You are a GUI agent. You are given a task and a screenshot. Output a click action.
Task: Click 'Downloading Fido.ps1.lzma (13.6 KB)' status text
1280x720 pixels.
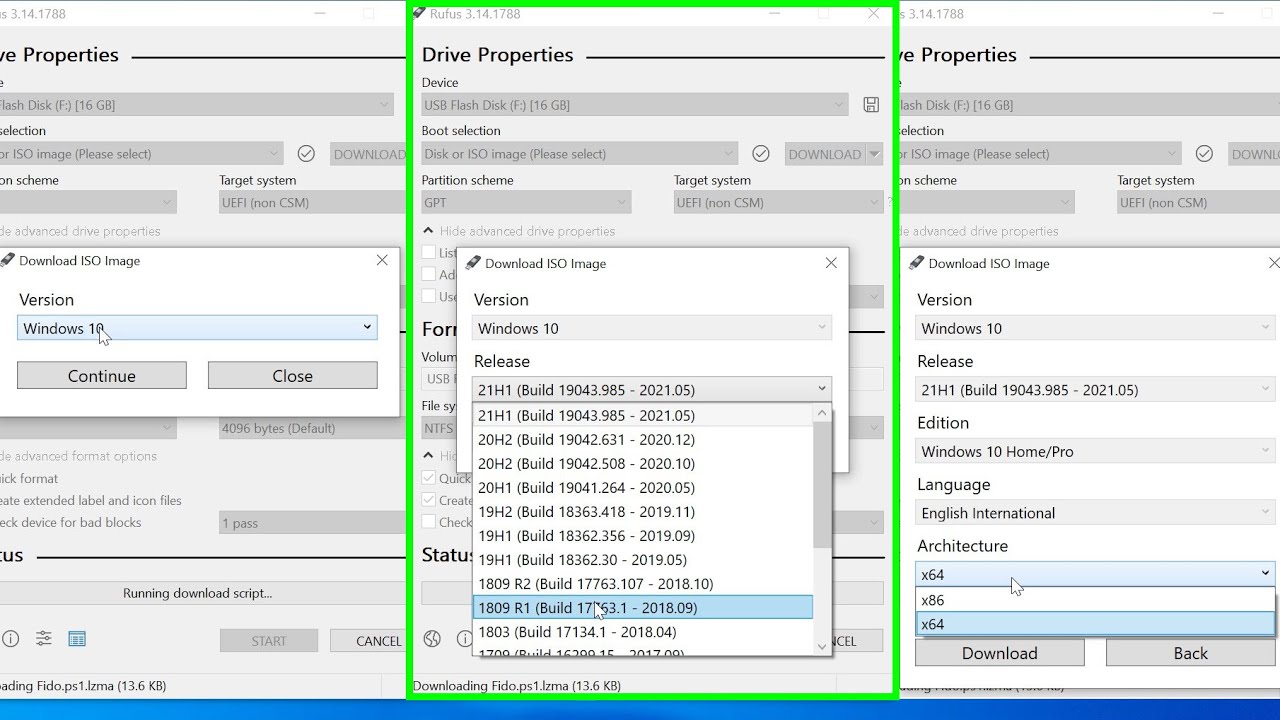point(517,686)
